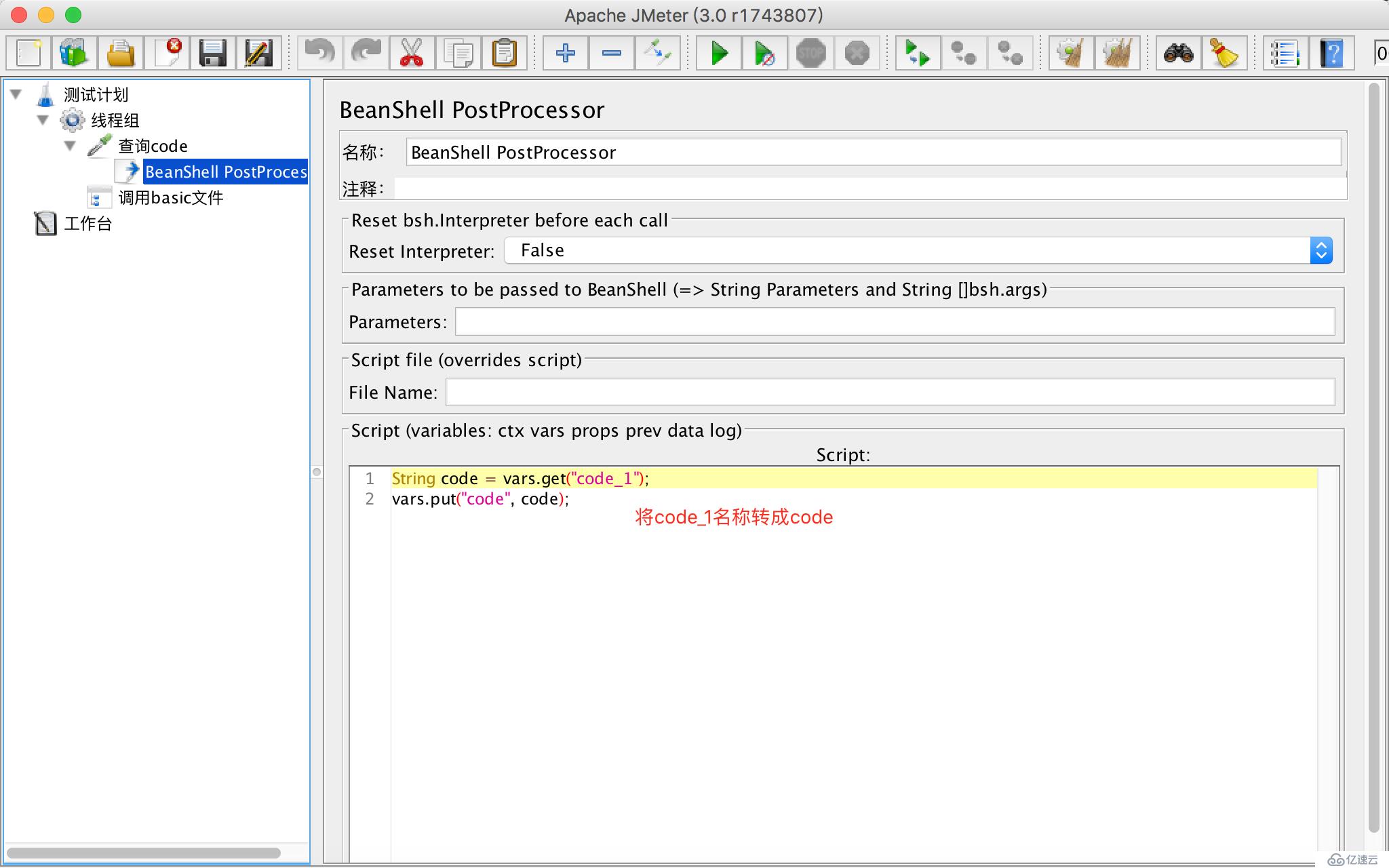
Task: Select 线程组 in the tree
Action: click(x=115, y=121)
